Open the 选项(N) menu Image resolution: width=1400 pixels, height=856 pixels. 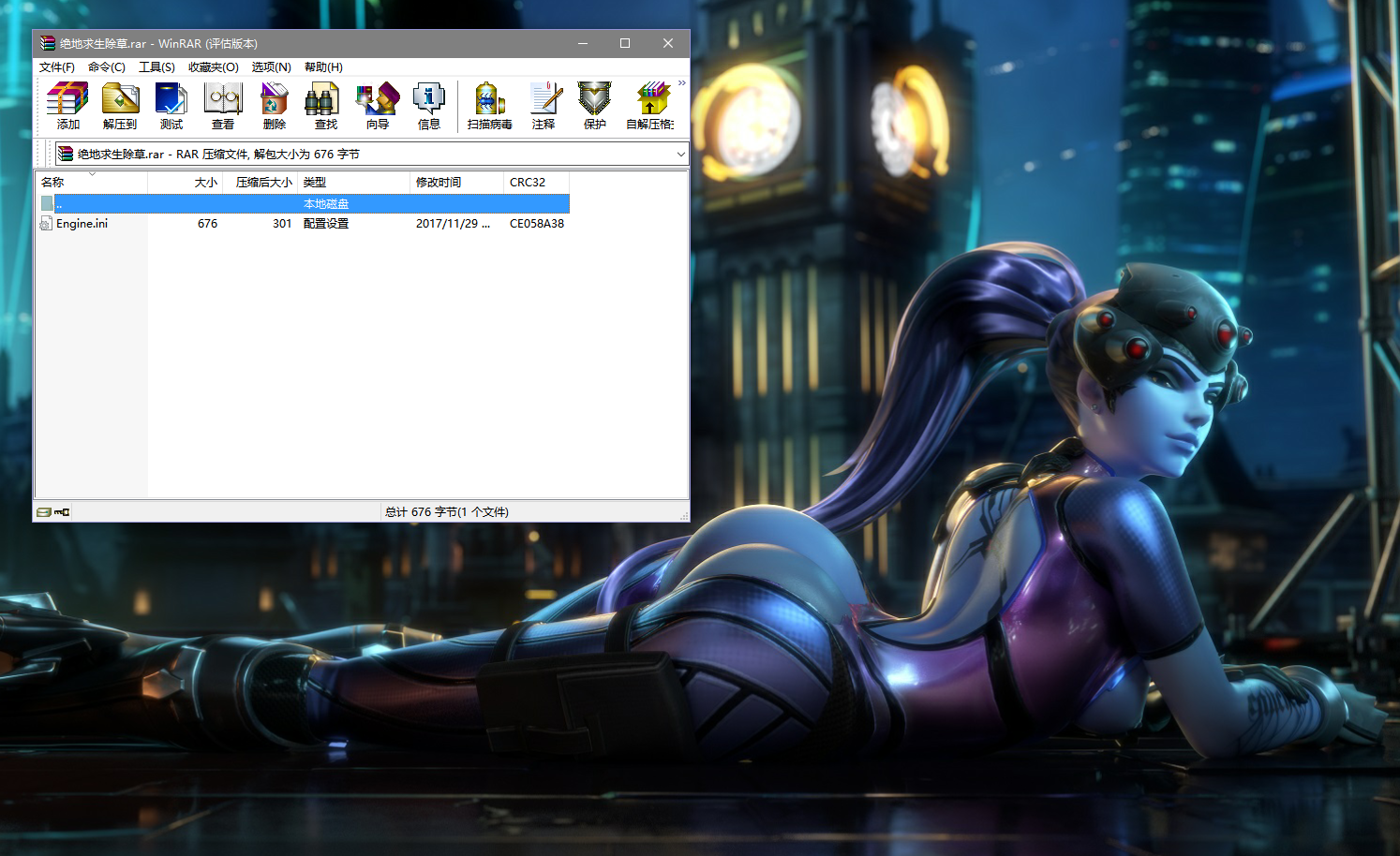point(271,67)
